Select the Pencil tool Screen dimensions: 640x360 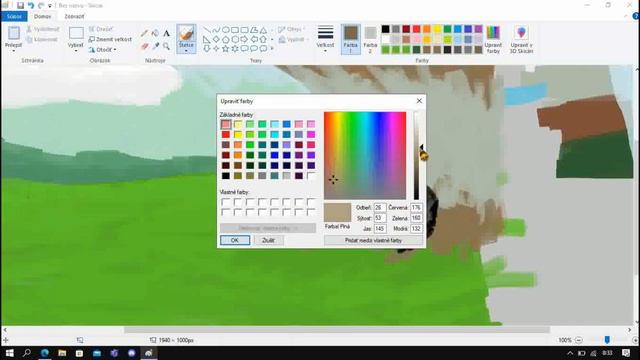pyautogui.click(x=144, y=33)
